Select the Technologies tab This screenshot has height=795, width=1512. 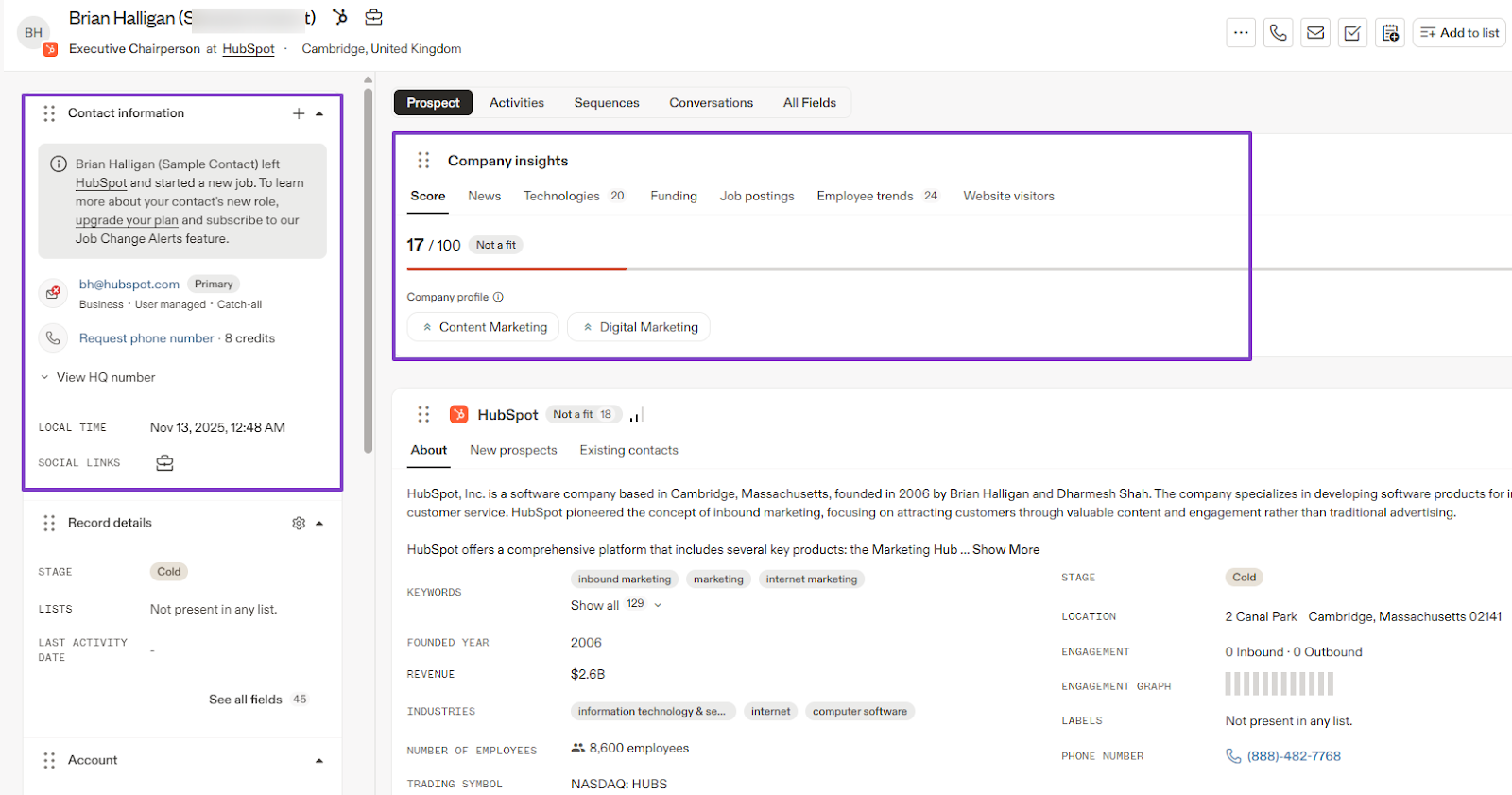(x=575, y=196)
